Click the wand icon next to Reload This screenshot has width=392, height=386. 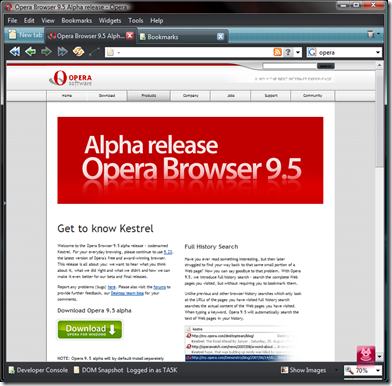(x=94, y=52)
